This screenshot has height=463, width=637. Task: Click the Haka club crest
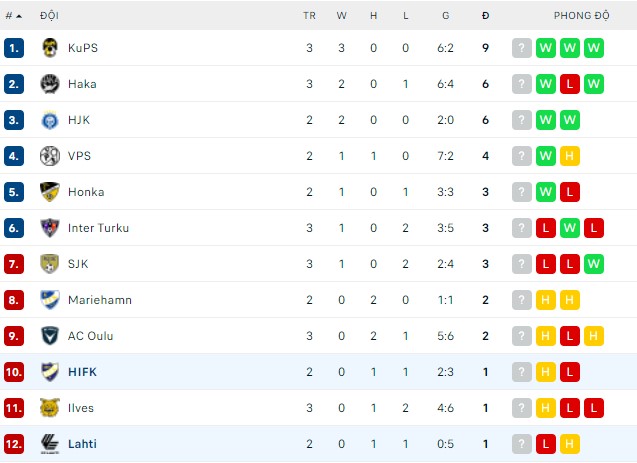(x=50, y=84)
